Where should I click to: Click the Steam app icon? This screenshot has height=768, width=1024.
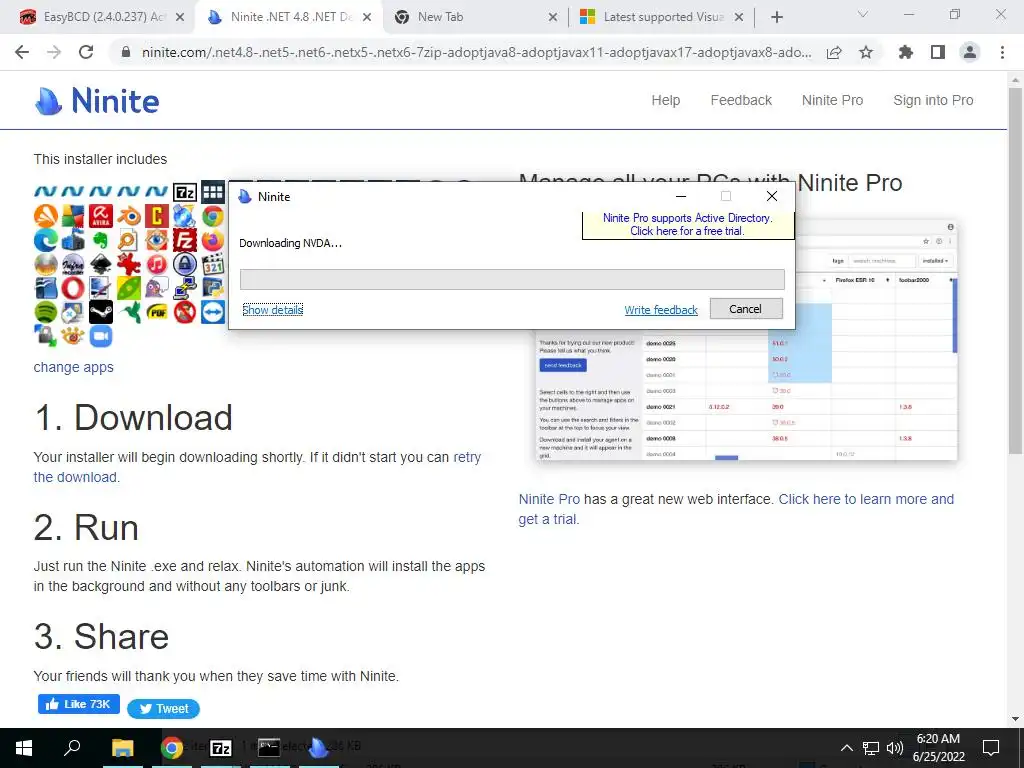[x=101, y=312]
